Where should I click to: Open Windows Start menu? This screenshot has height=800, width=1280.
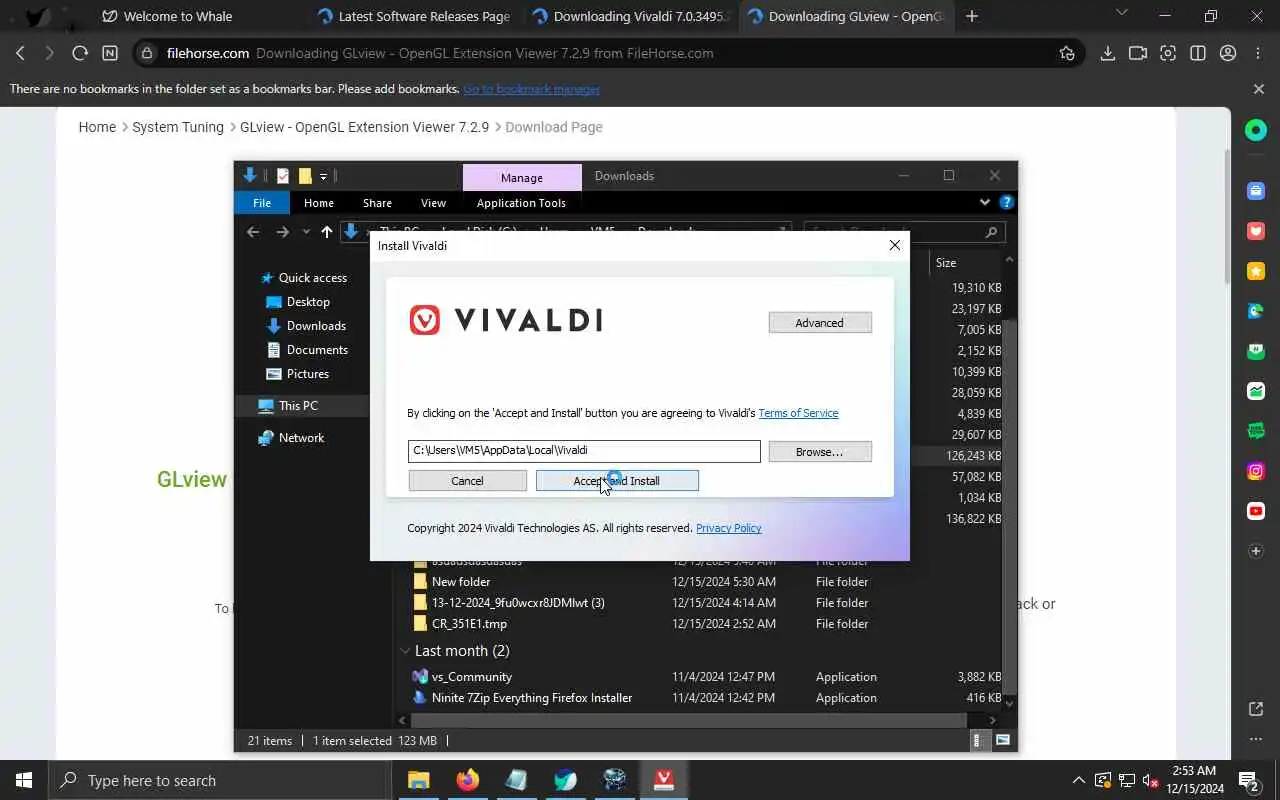click(x=24, y=780)
